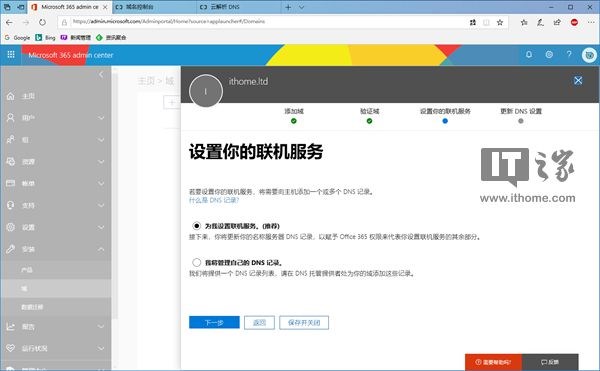The width and height of the screenshot is (600, 371).
Task: Click the 验证域 wizard step
Action: pos(369,115)
